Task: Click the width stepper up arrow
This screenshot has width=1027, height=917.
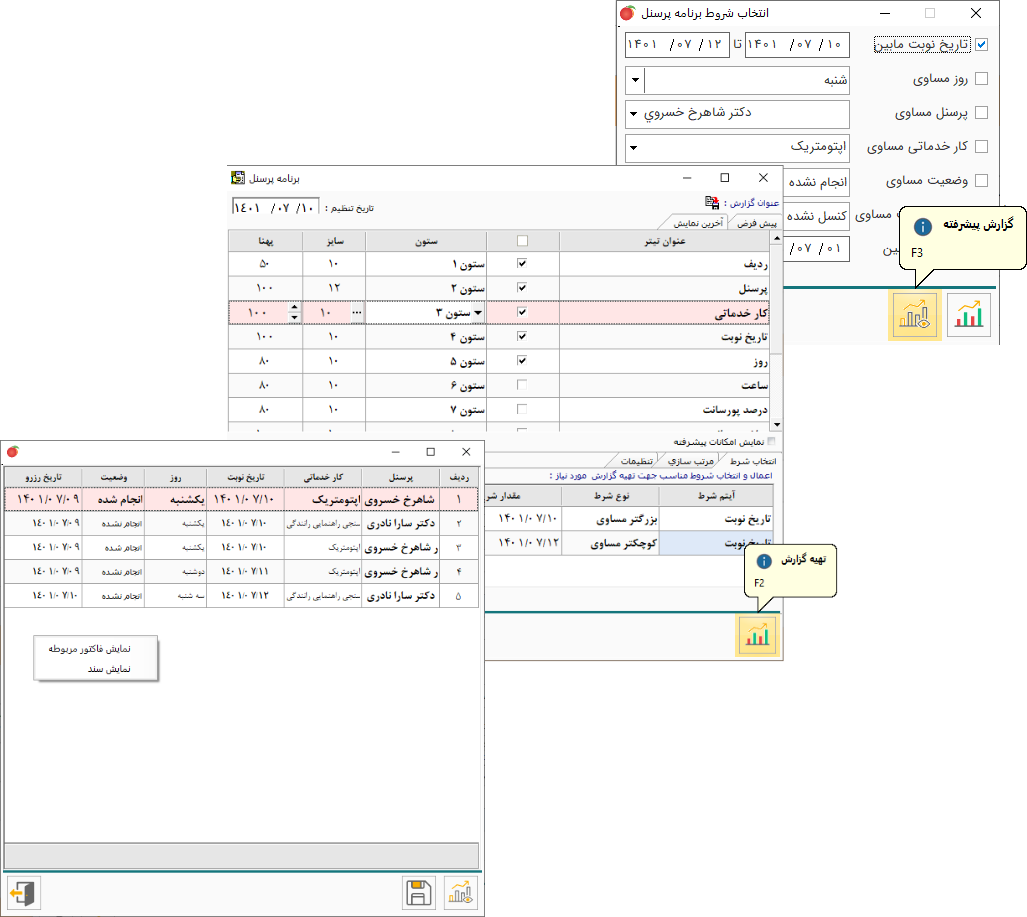Action: coord(293,308)
